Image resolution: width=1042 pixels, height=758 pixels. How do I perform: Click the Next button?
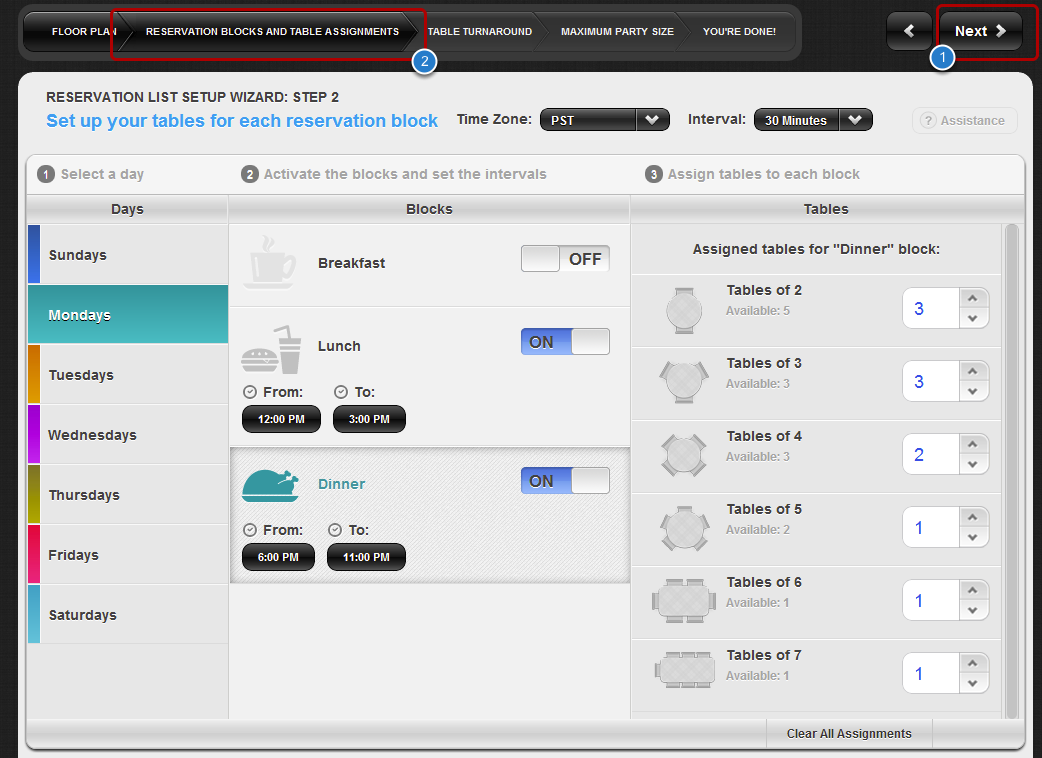[x=980, y=31]
